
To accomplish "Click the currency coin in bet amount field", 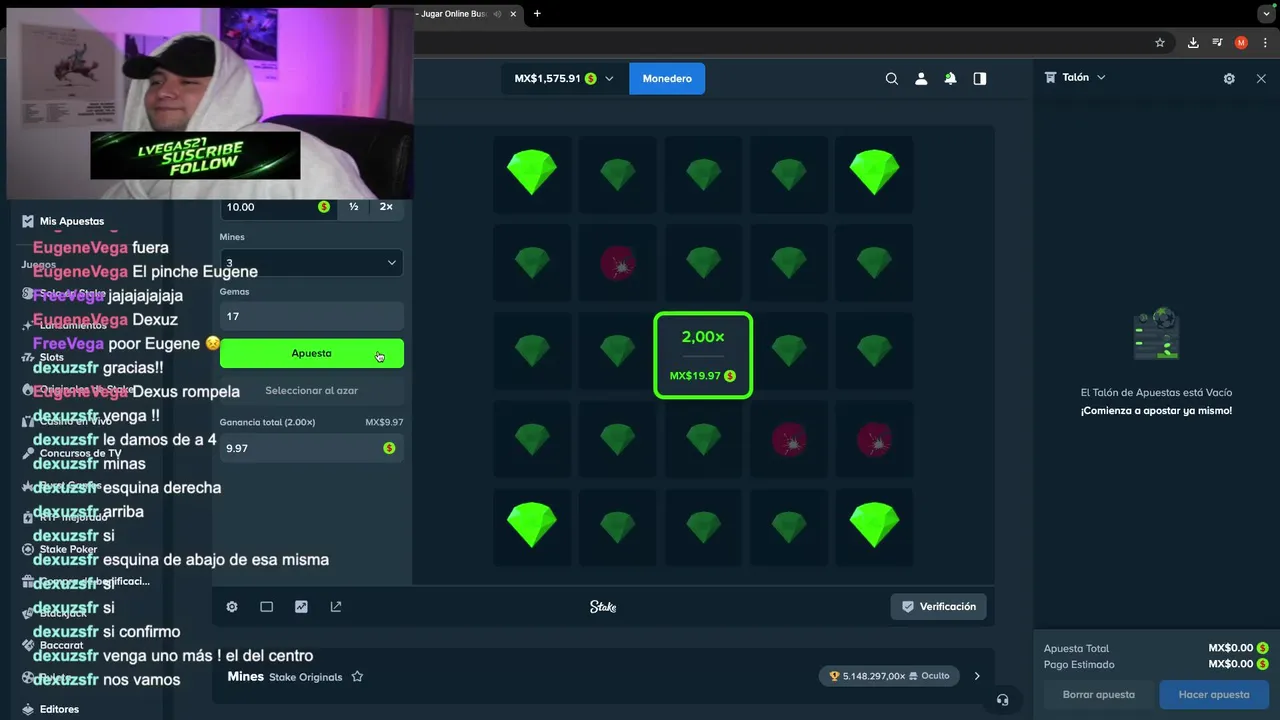I will (324, 207).
